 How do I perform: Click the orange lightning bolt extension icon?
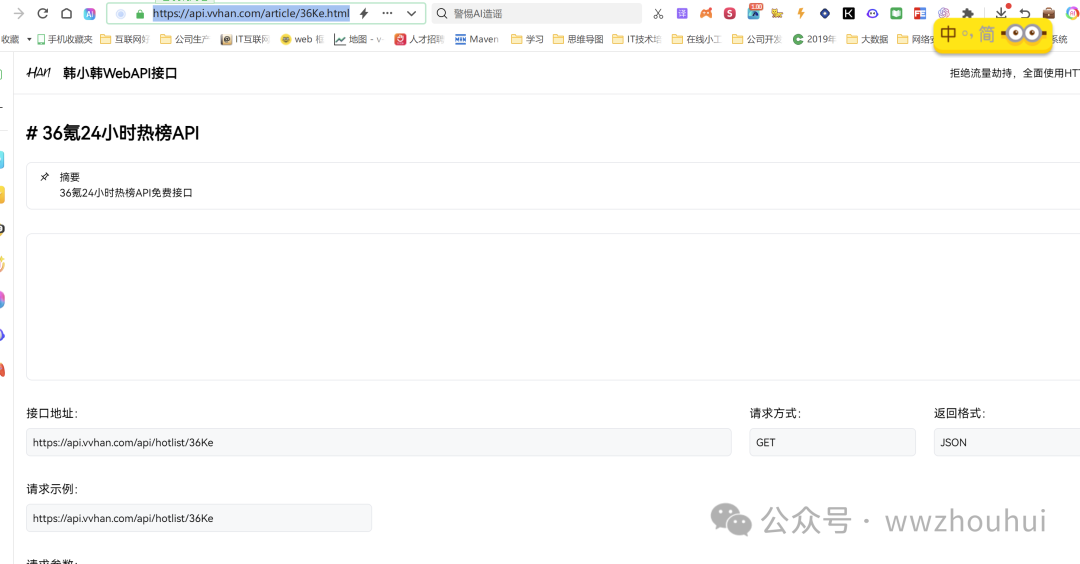point(800,13)
